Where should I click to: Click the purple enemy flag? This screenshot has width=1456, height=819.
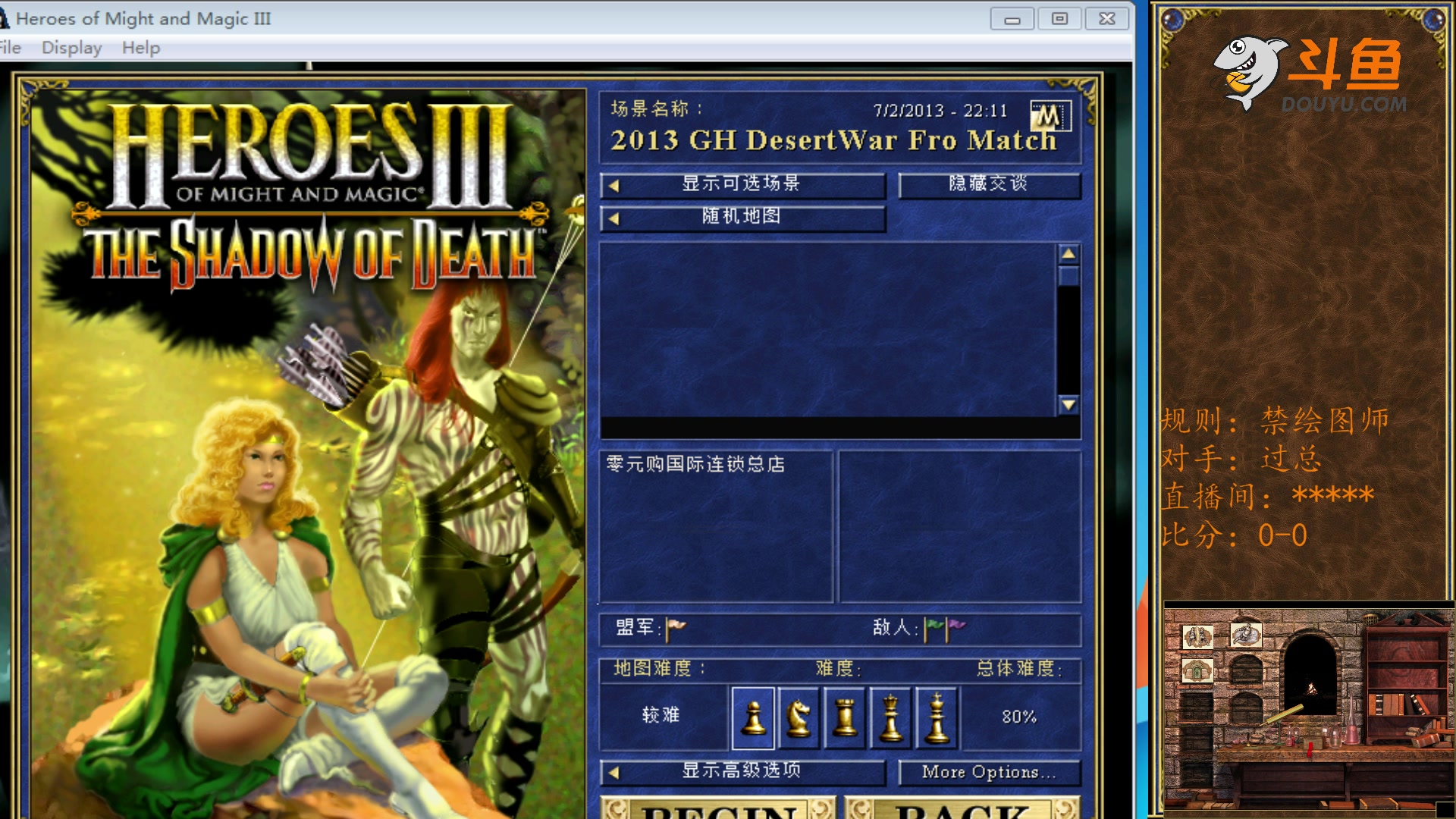click(x=955, y=629)
